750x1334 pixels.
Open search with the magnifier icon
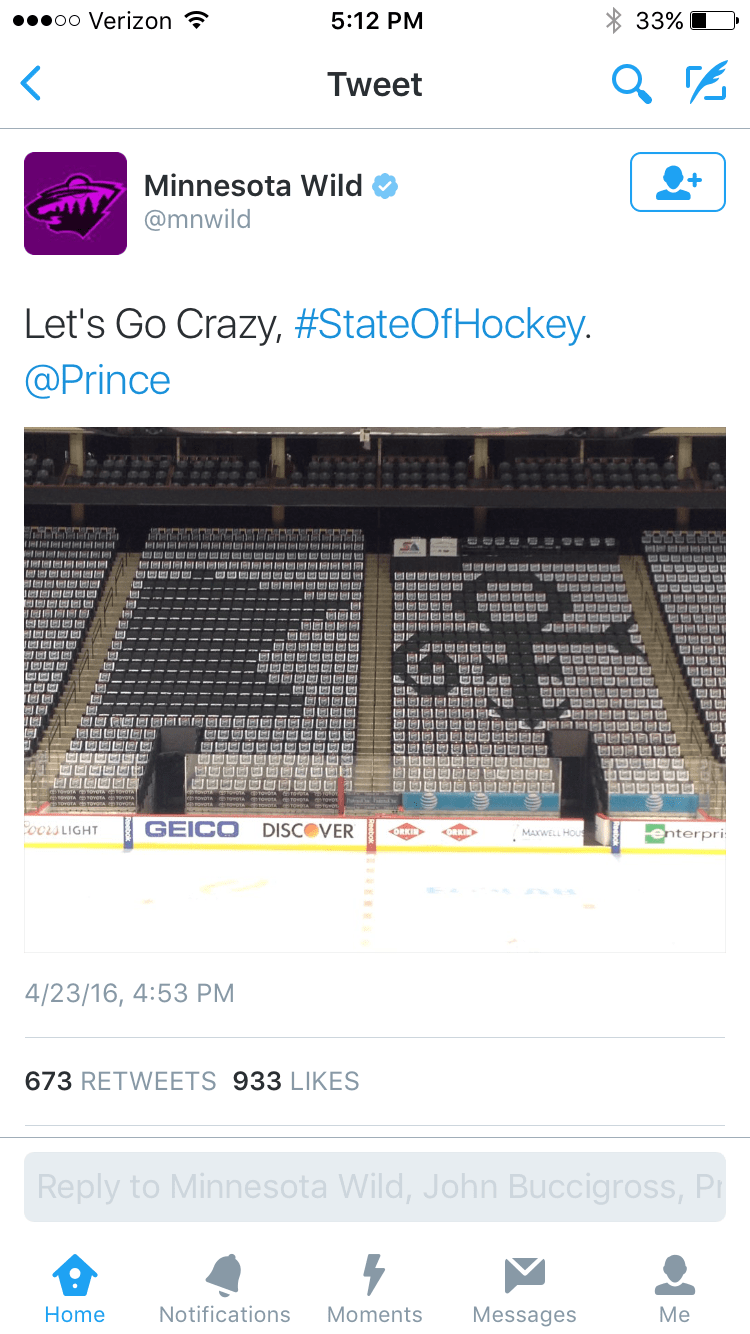pyautogui.click(x=631, y=84)
